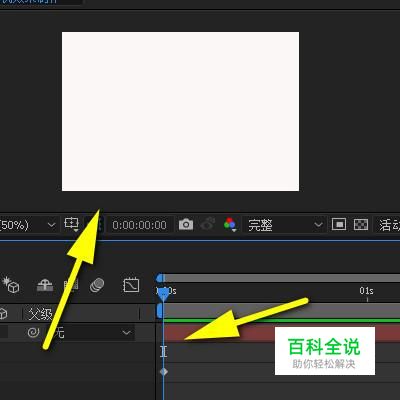Select the diamond keyframe on the timeline

tap(163, 372)
